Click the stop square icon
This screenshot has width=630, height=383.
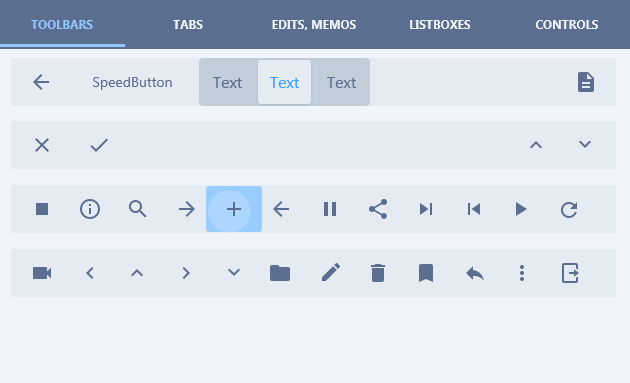pyautogui.click(x=42, y=209)
